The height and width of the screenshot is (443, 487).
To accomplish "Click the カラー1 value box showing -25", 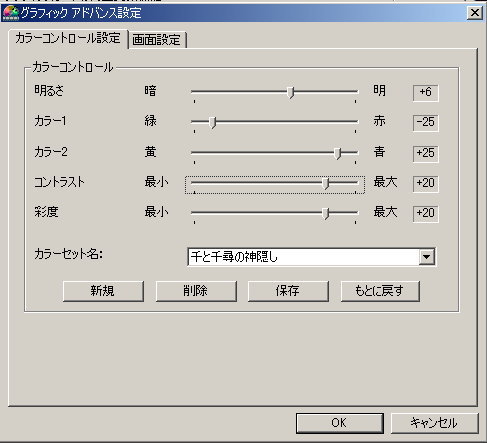I will tap(426, 122).
